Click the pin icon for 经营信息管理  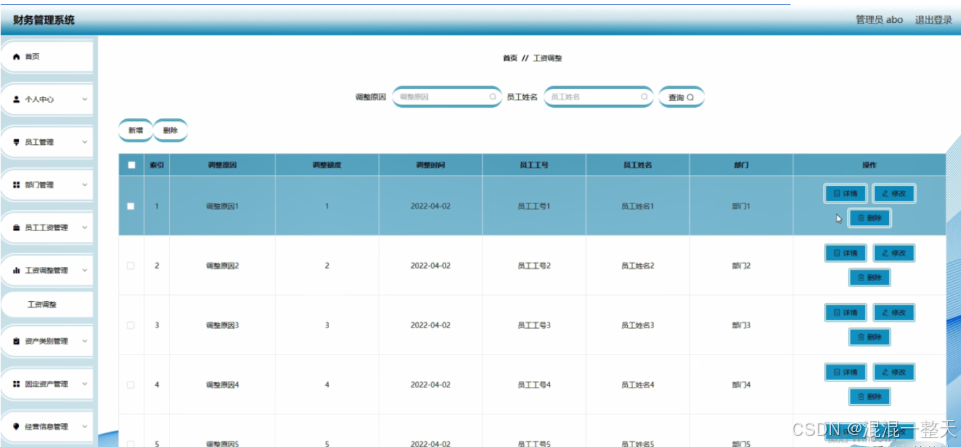[17, 427]
